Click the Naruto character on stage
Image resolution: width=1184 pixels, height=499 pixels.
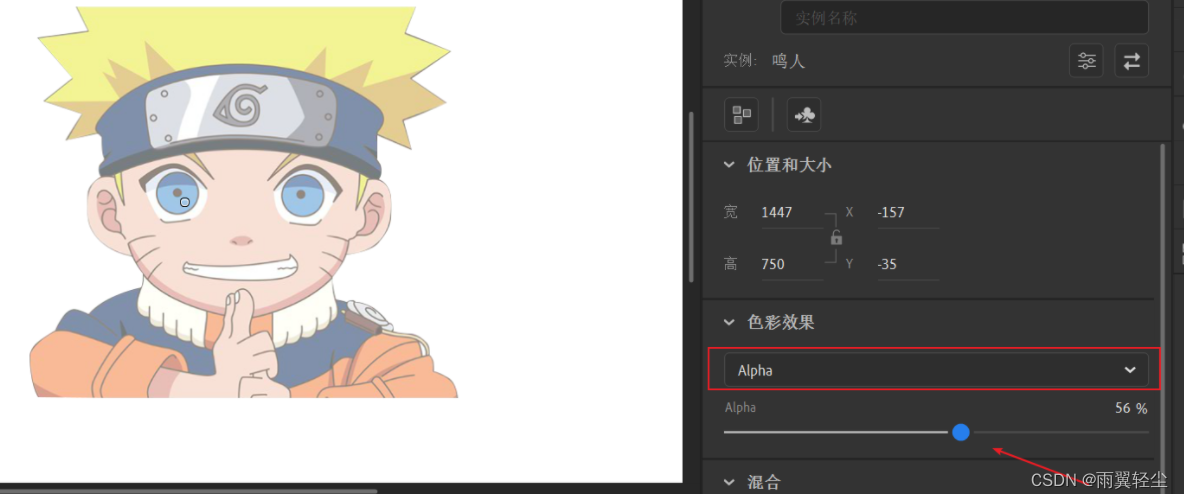pos(243,202)
